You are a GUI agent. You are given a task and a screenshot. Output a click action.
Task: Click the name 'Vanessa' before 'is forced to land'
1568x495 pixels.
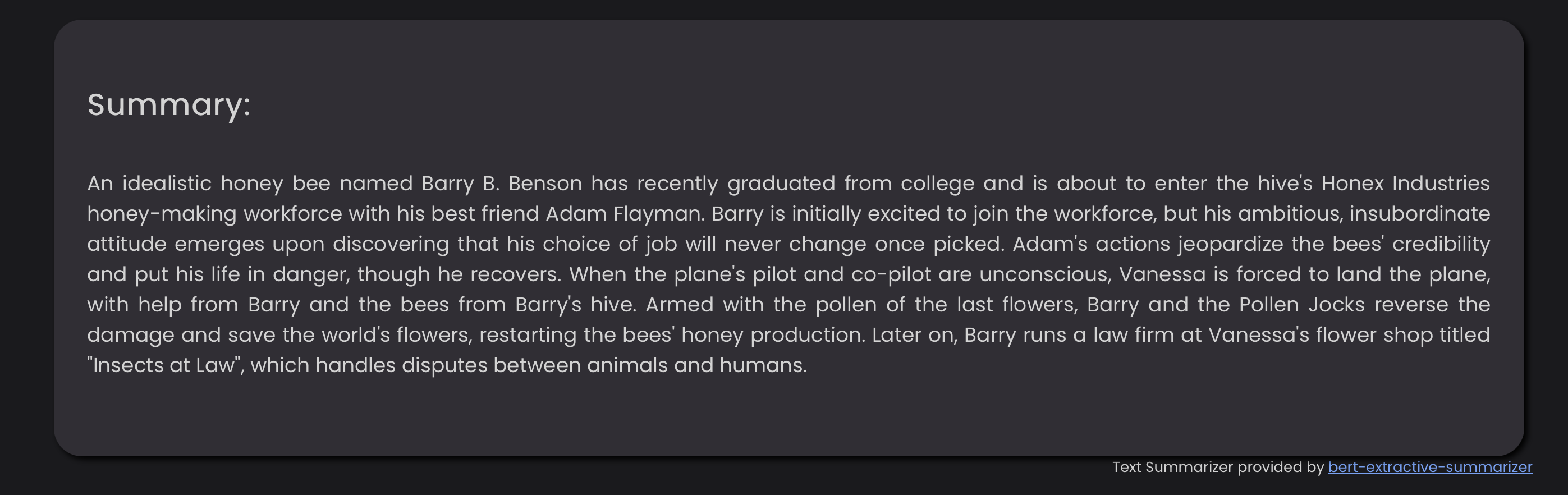(1162, 274)
